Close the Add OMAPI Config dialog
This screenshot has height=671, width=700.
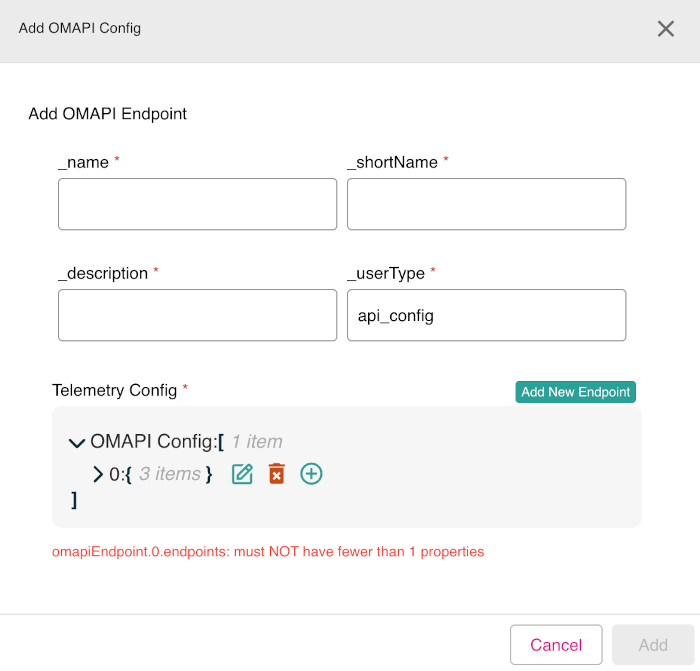(x=666, y=29)
